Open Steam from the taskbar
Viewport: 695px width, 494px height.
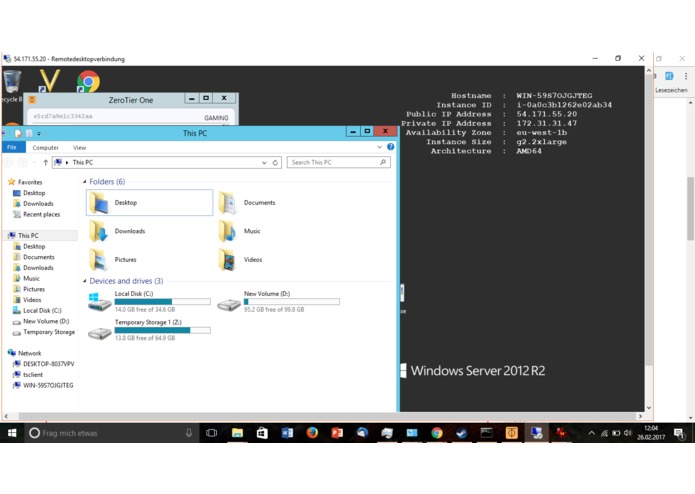click(x=461, y=433)
